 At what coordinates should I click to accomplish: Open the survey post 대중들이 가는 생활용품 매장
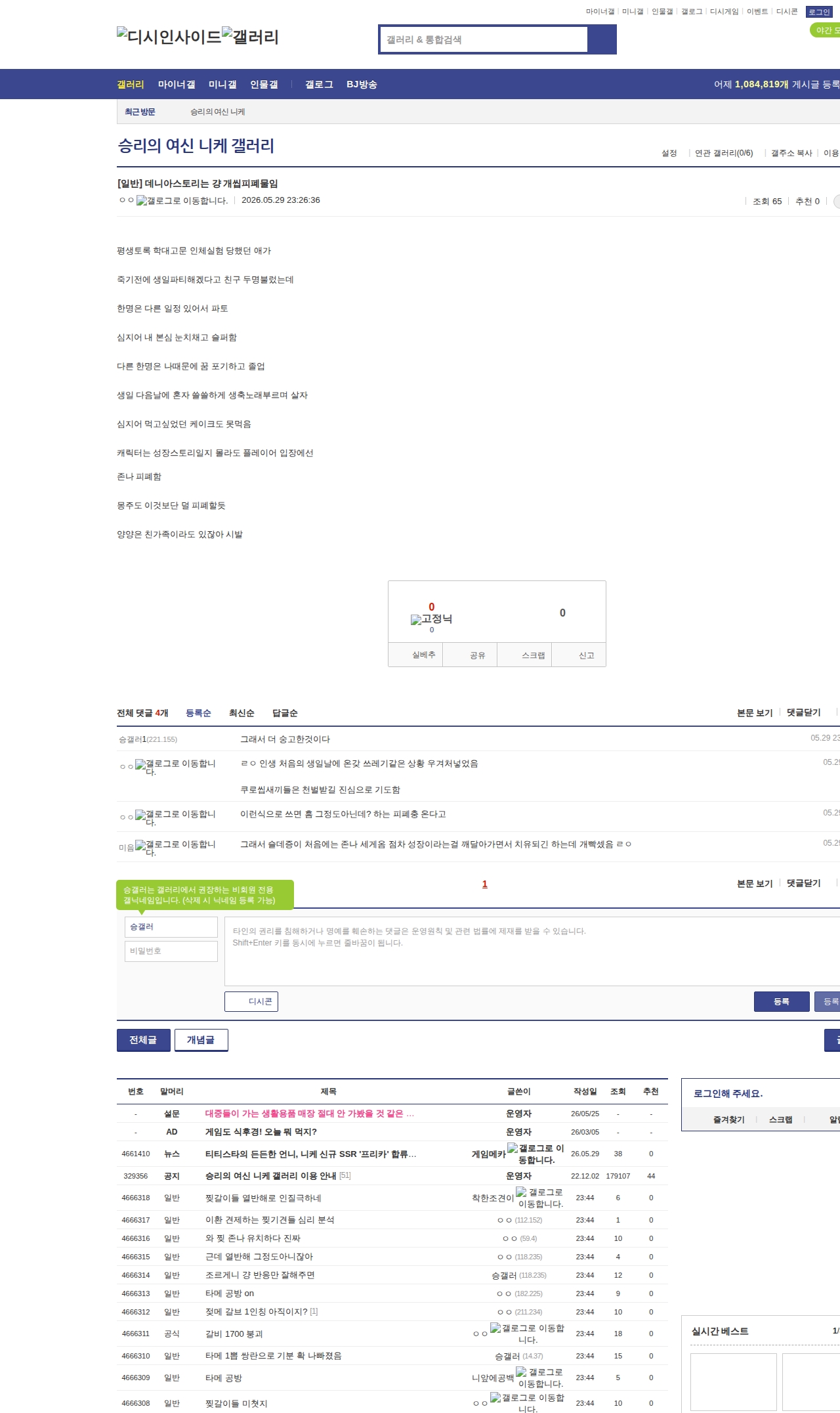(x=310, y=1114)
